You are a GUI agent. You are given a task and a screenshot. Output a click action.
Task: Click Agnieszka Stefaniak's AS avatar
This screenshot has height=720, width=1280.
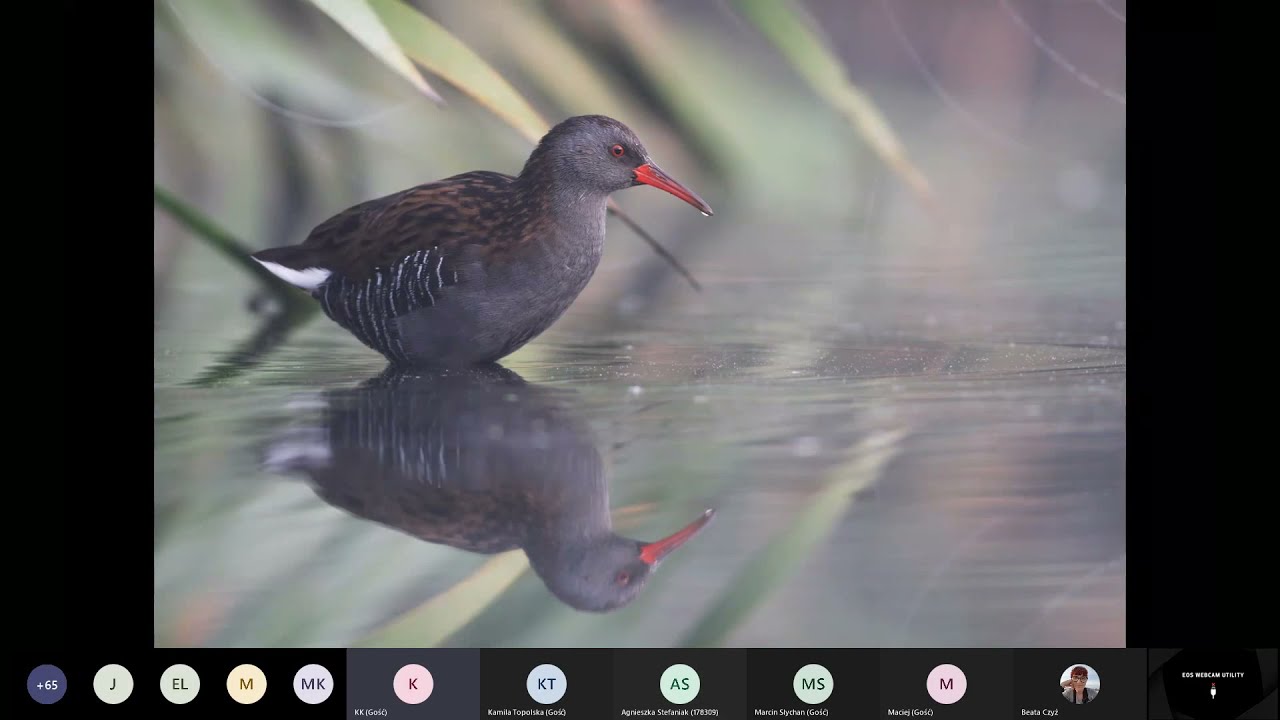[680, 684]
